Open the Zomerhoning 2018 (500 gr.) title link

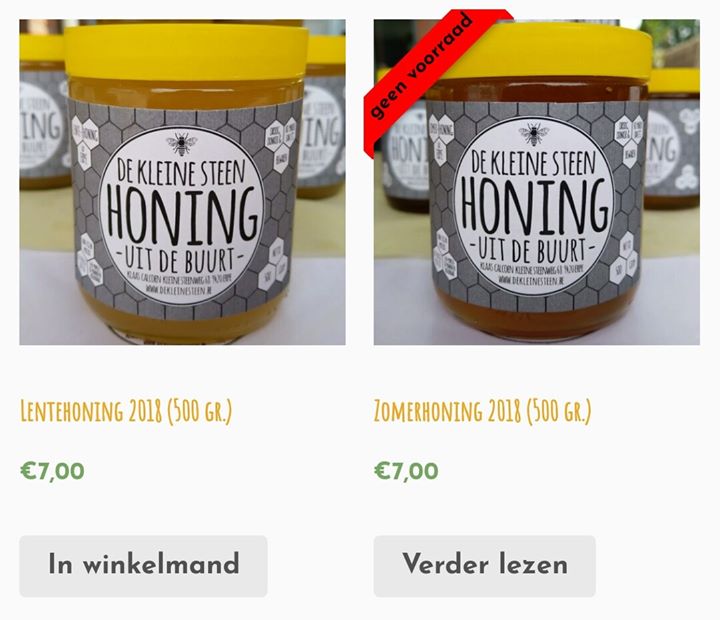(x=483, y=411)
